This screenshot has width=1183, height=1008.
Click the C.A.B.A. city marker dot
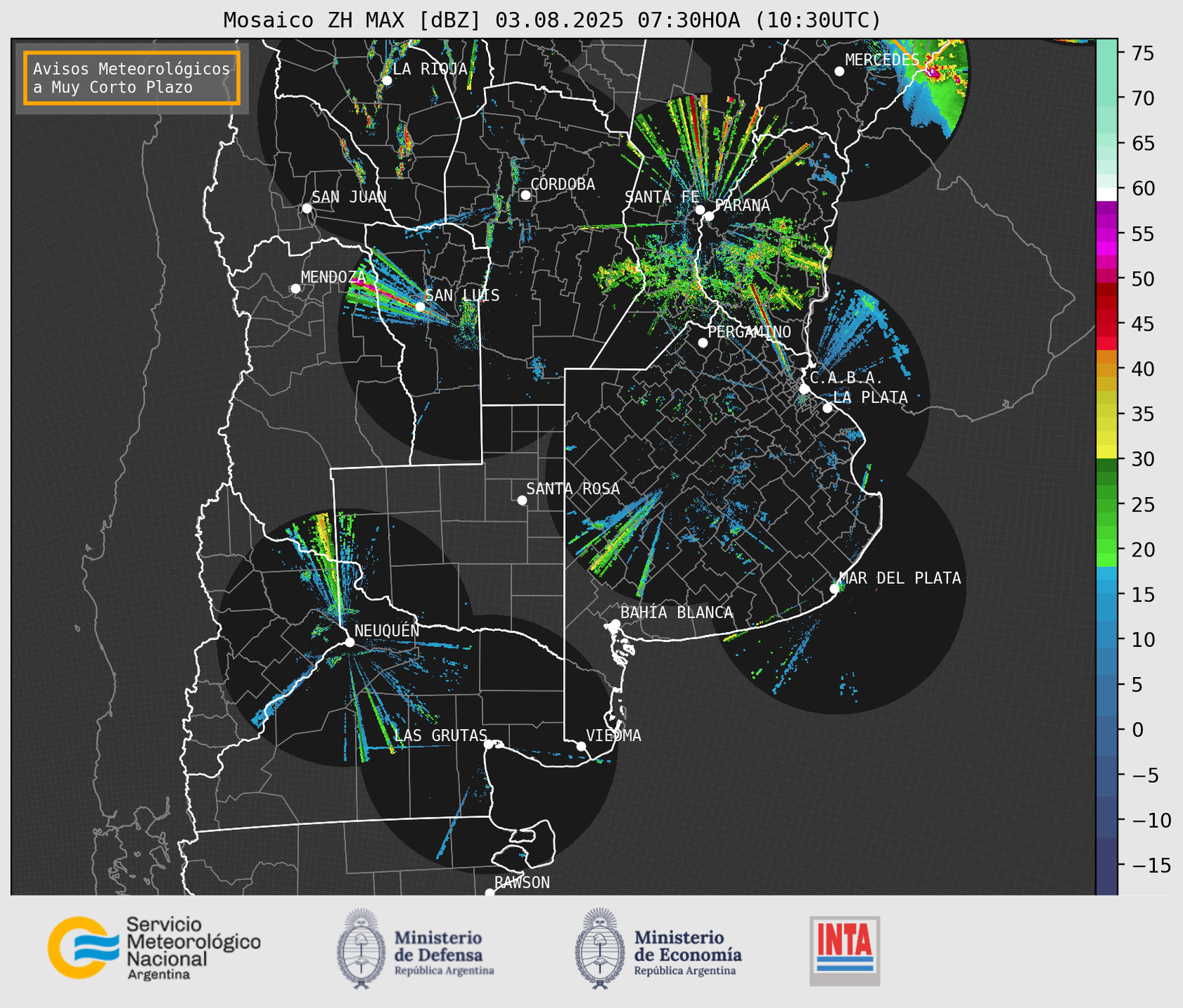(x=804, y=388)
